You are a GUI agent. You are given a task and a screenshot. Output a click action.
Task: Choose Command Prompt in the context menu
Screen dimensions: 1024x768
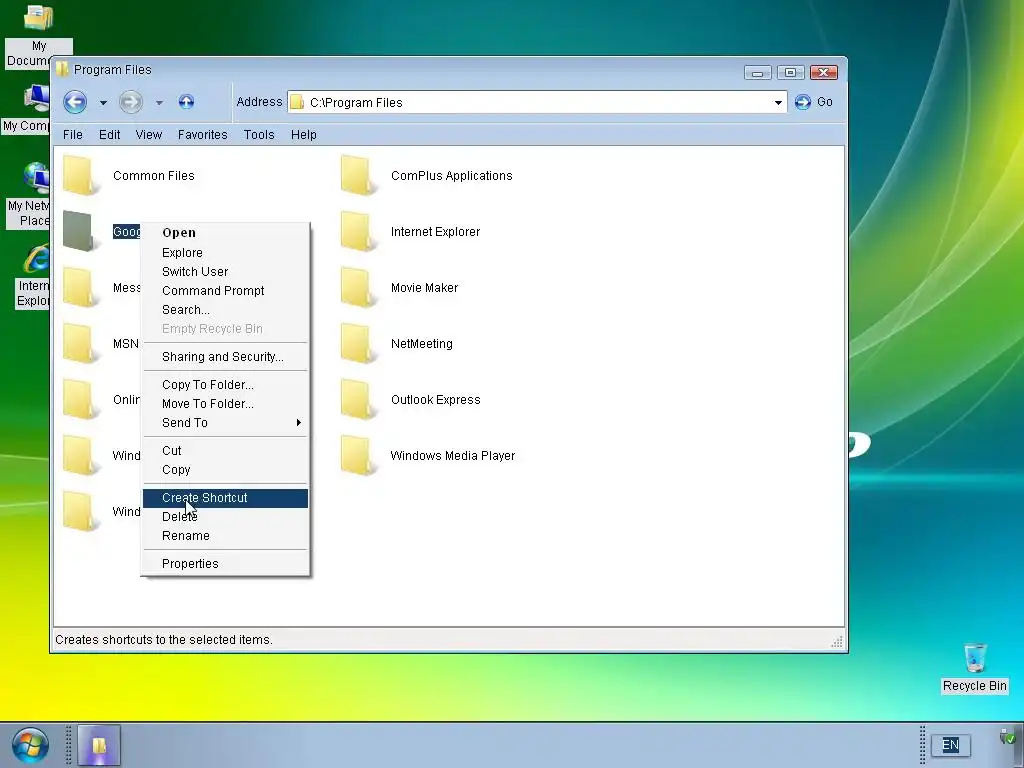(225, 291)
